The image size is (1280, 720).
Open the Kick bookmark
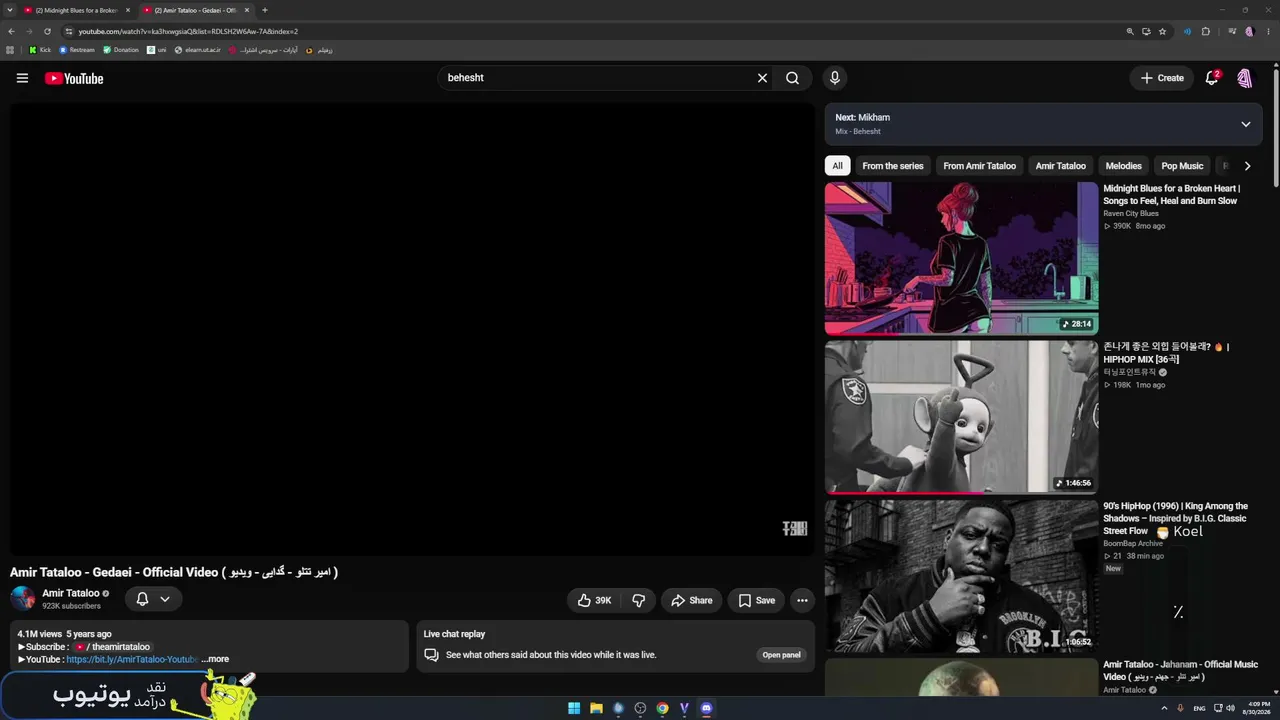[x=40, y=50]
